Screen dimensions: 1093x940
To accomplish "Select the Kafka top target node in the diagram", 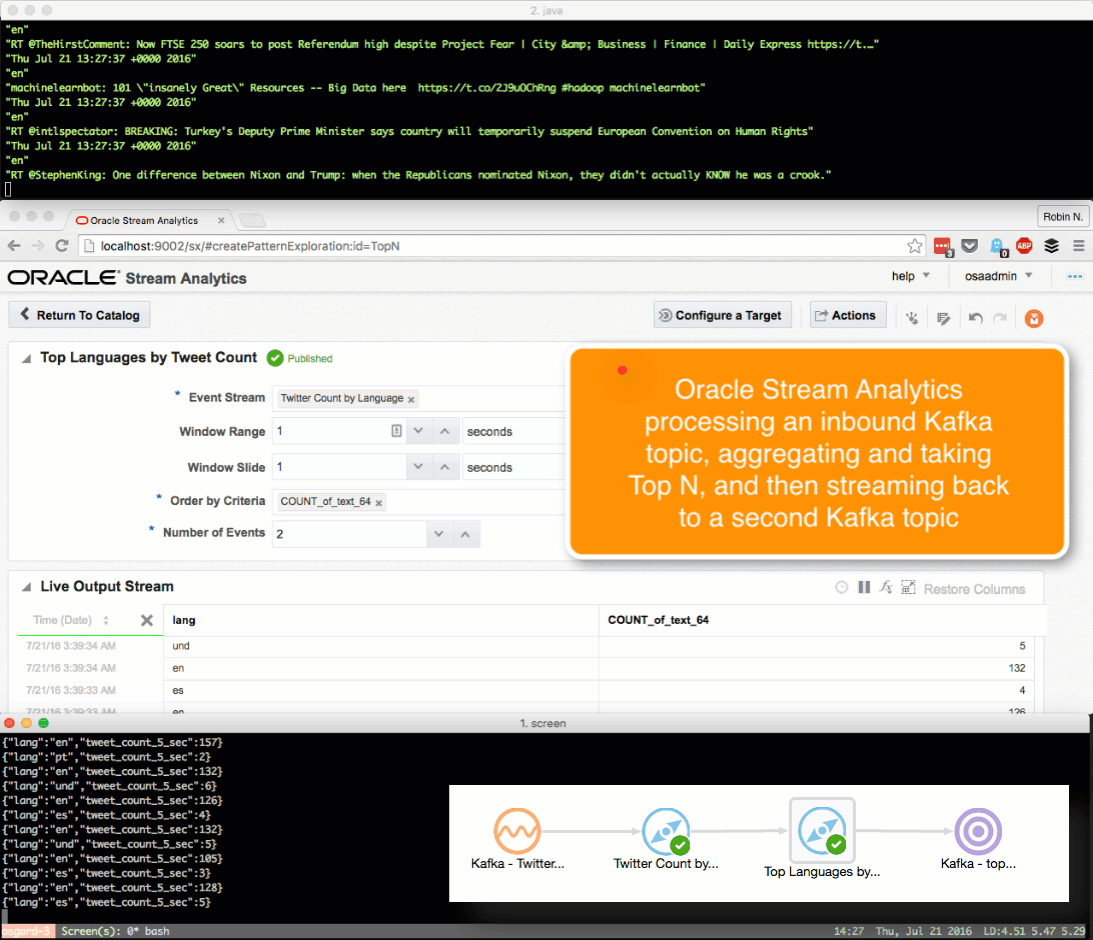I will pyautogui.click(x=977, y=832).
